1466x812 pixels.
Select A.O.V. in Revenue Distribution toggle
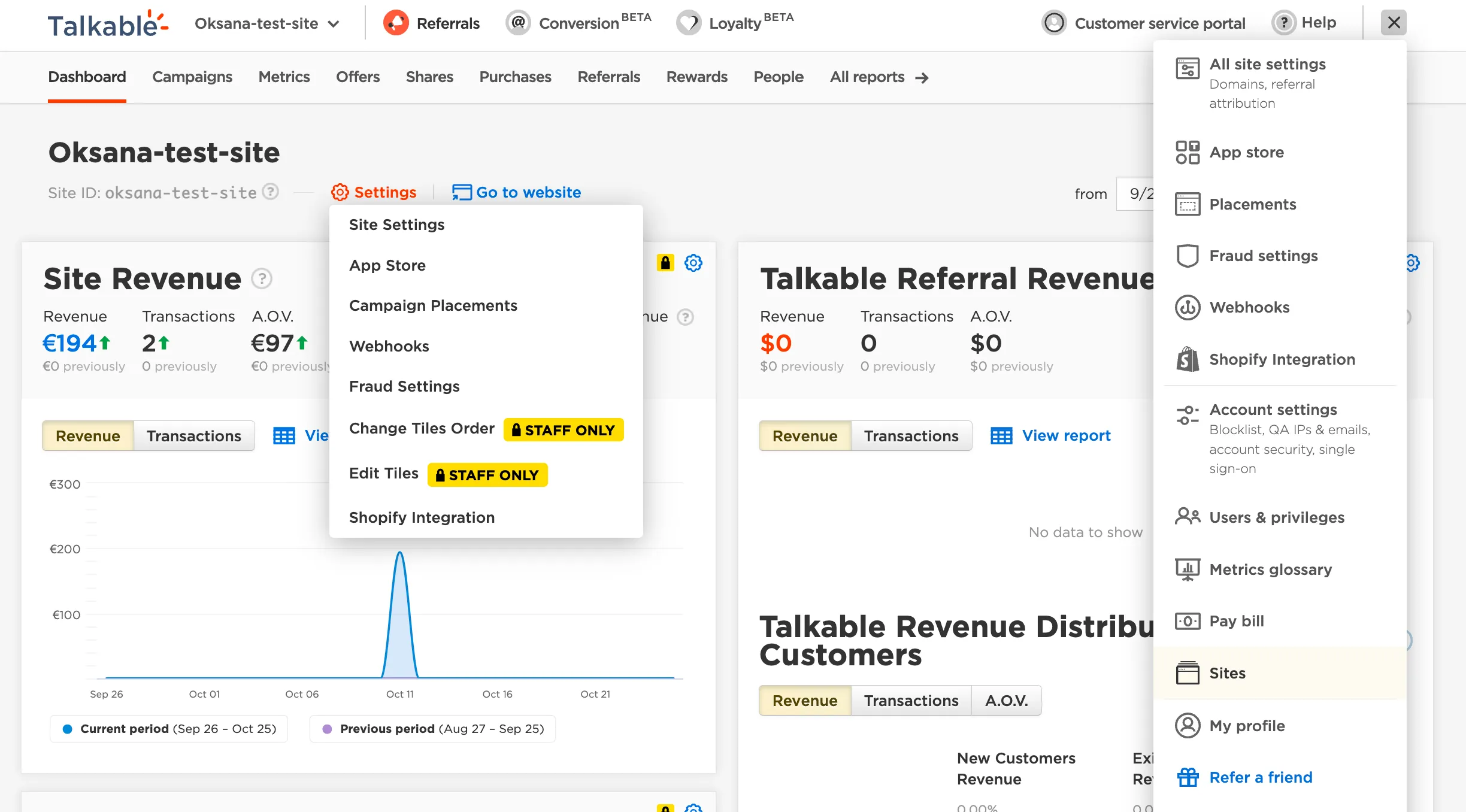(1007, 701)
